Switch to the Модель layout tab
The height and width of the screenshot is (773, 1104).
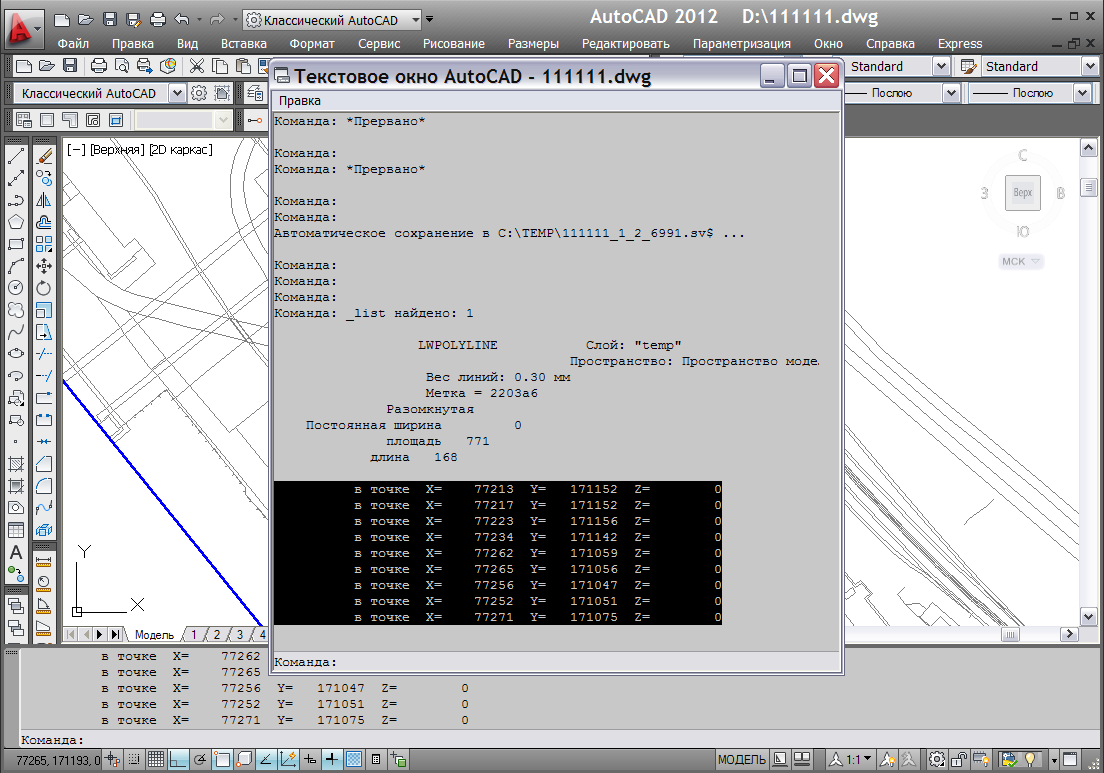click(x=154, y=635)
